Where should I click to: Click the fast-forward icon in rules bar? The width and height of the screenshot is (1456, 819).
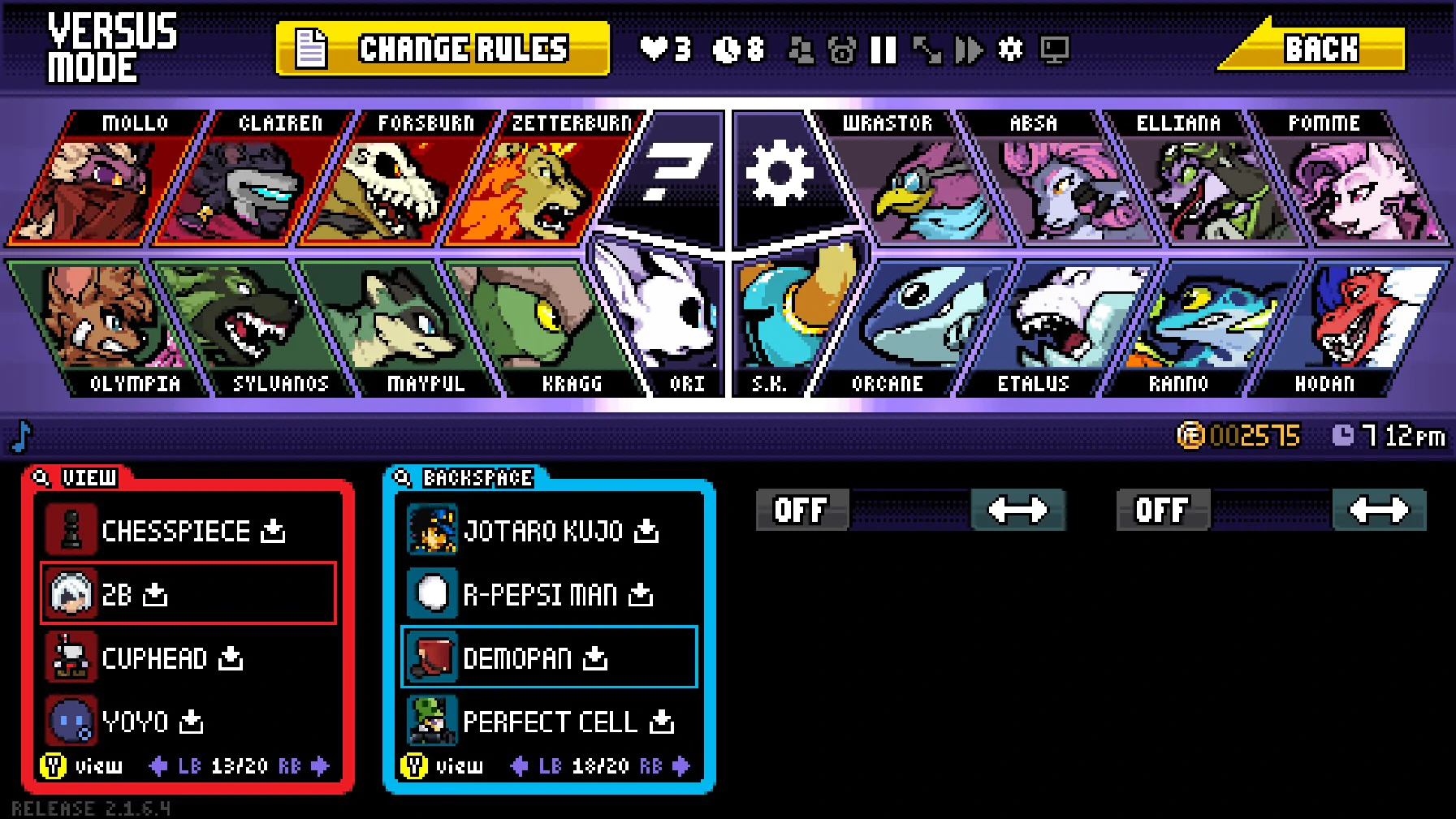(969, 50)
